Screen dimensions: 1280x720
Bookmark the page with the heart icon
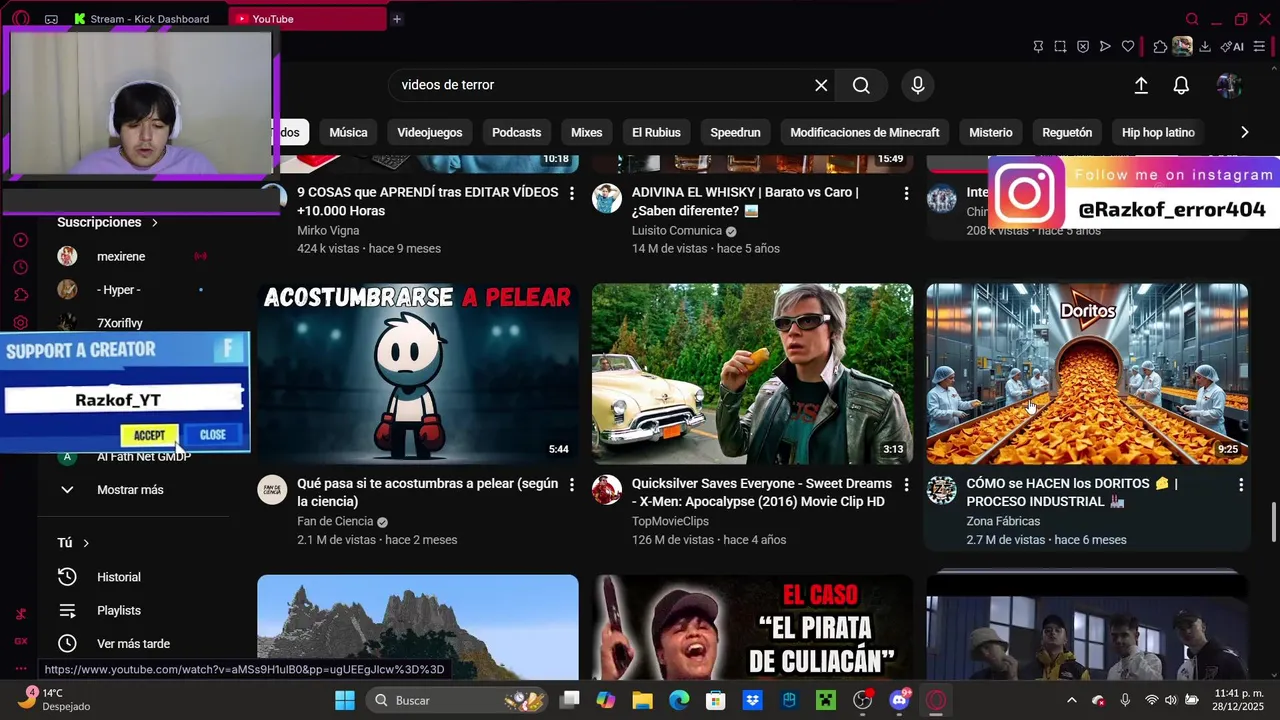(x=1128, y=46)
